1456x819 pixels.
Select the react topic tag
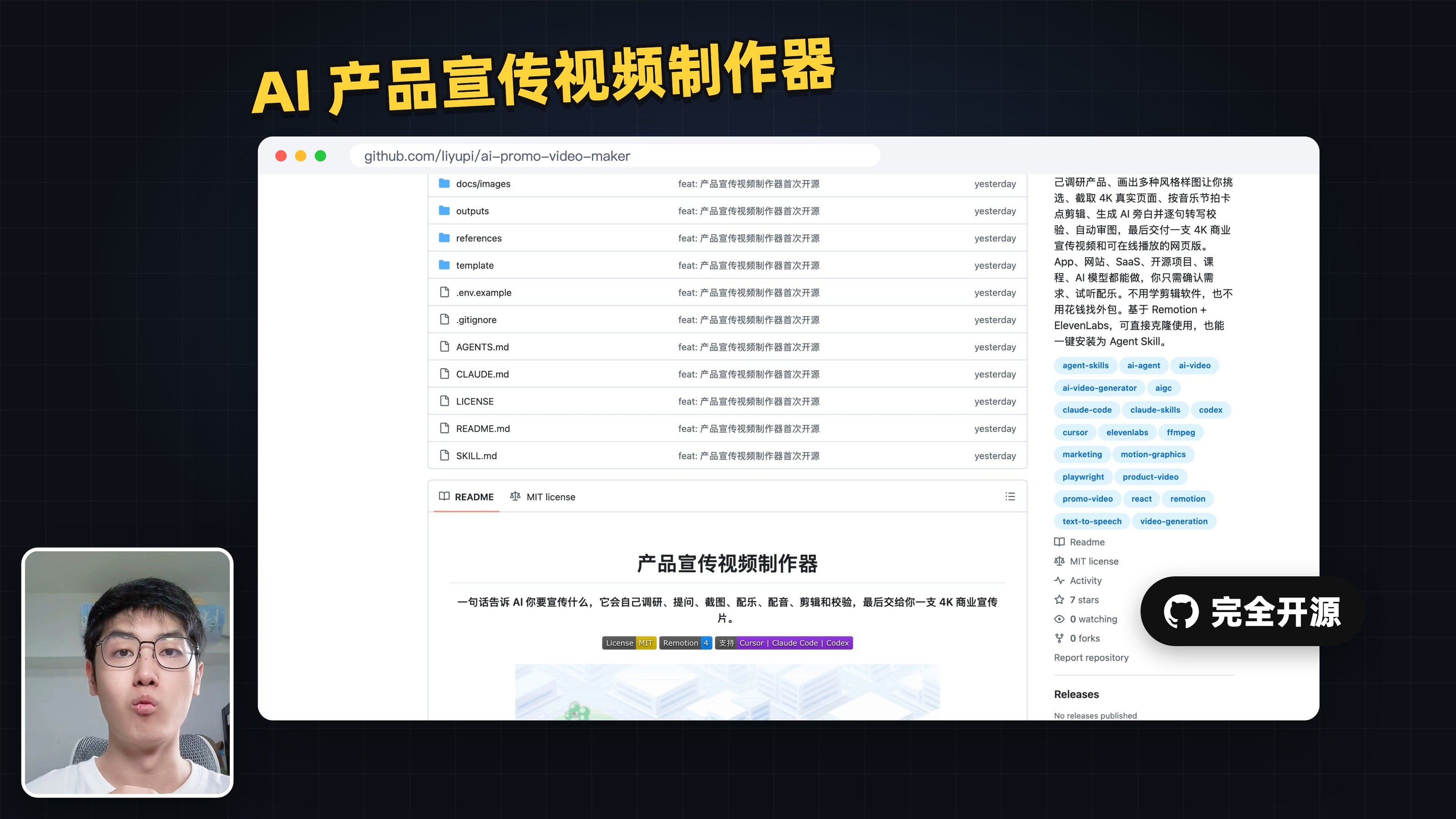tap(1141, 499)
